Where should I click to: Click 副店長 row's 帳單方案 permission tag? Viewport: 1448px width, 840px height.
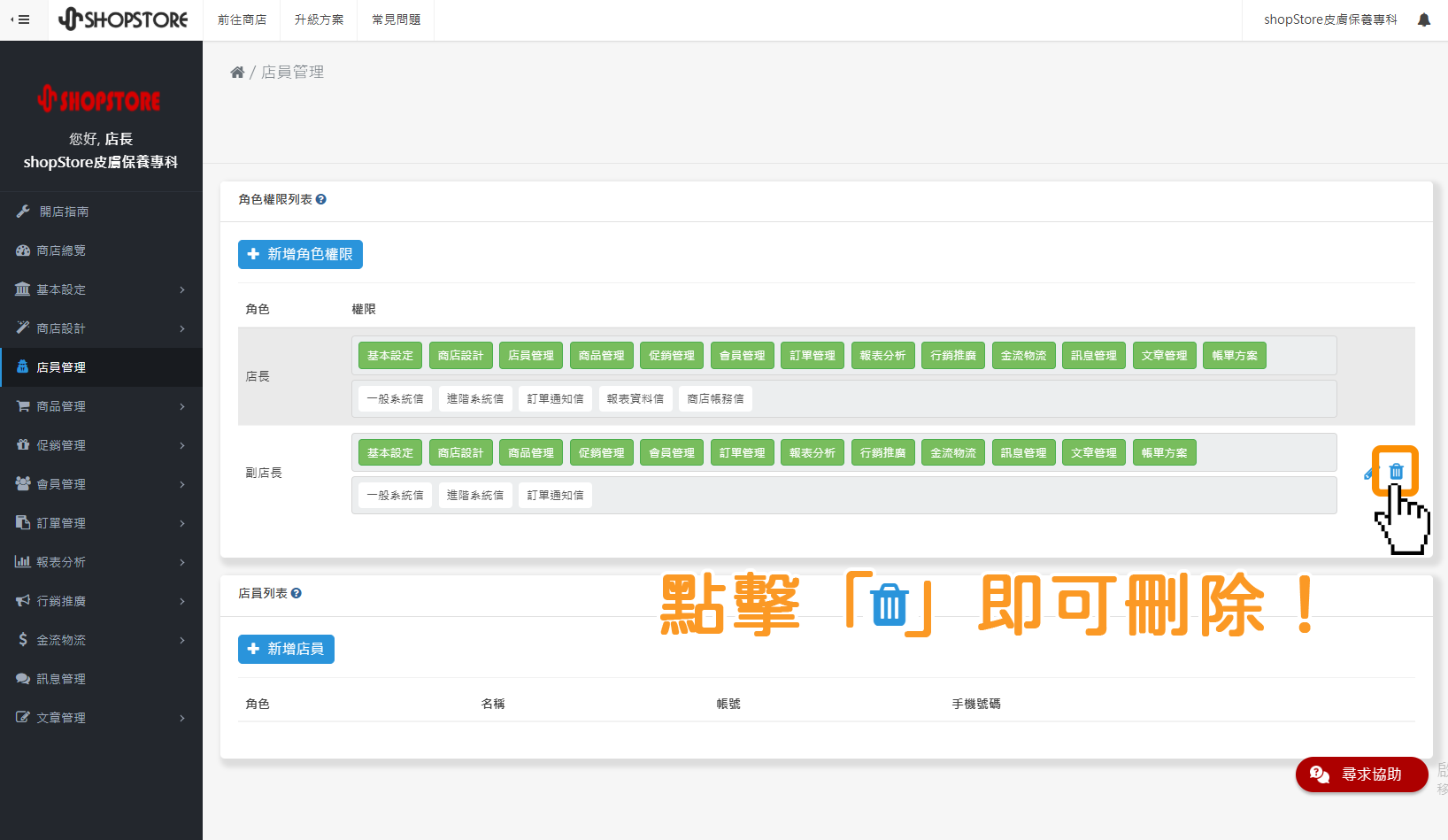click(x=1164, y=452)
